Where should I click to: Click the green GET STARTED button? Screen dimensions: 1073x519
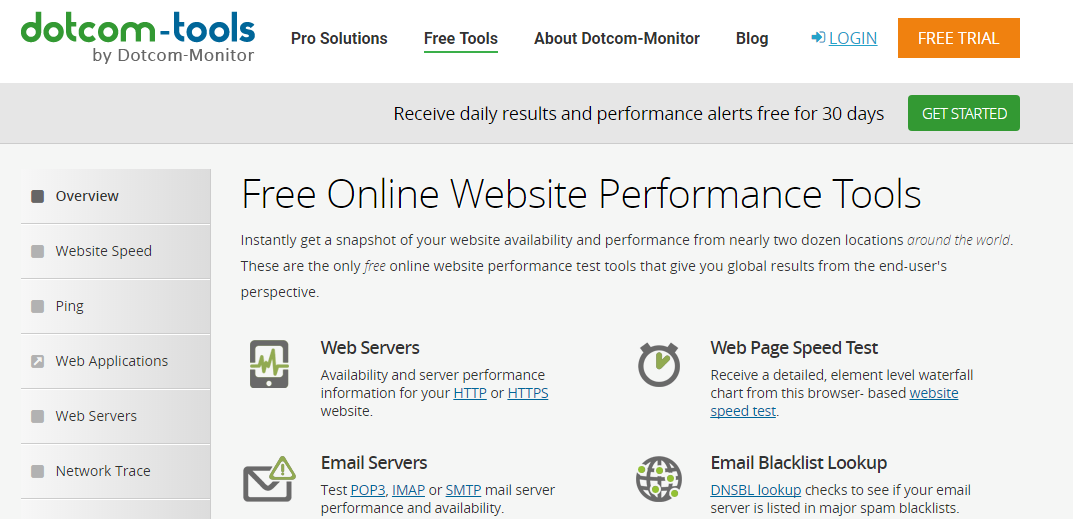point(964,113)
